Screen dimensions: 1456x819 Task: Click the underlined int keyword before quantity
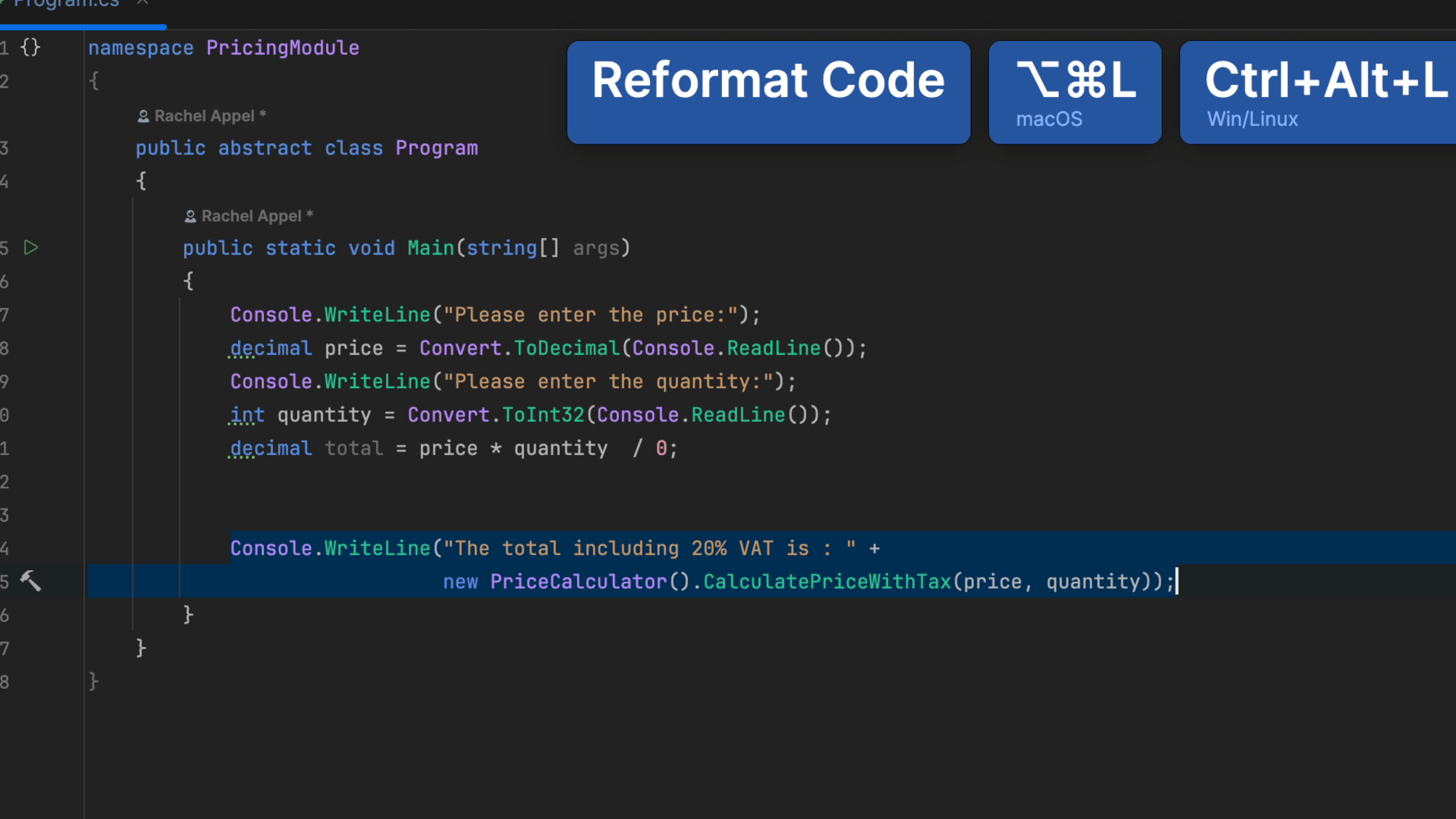tap(247, 415)
